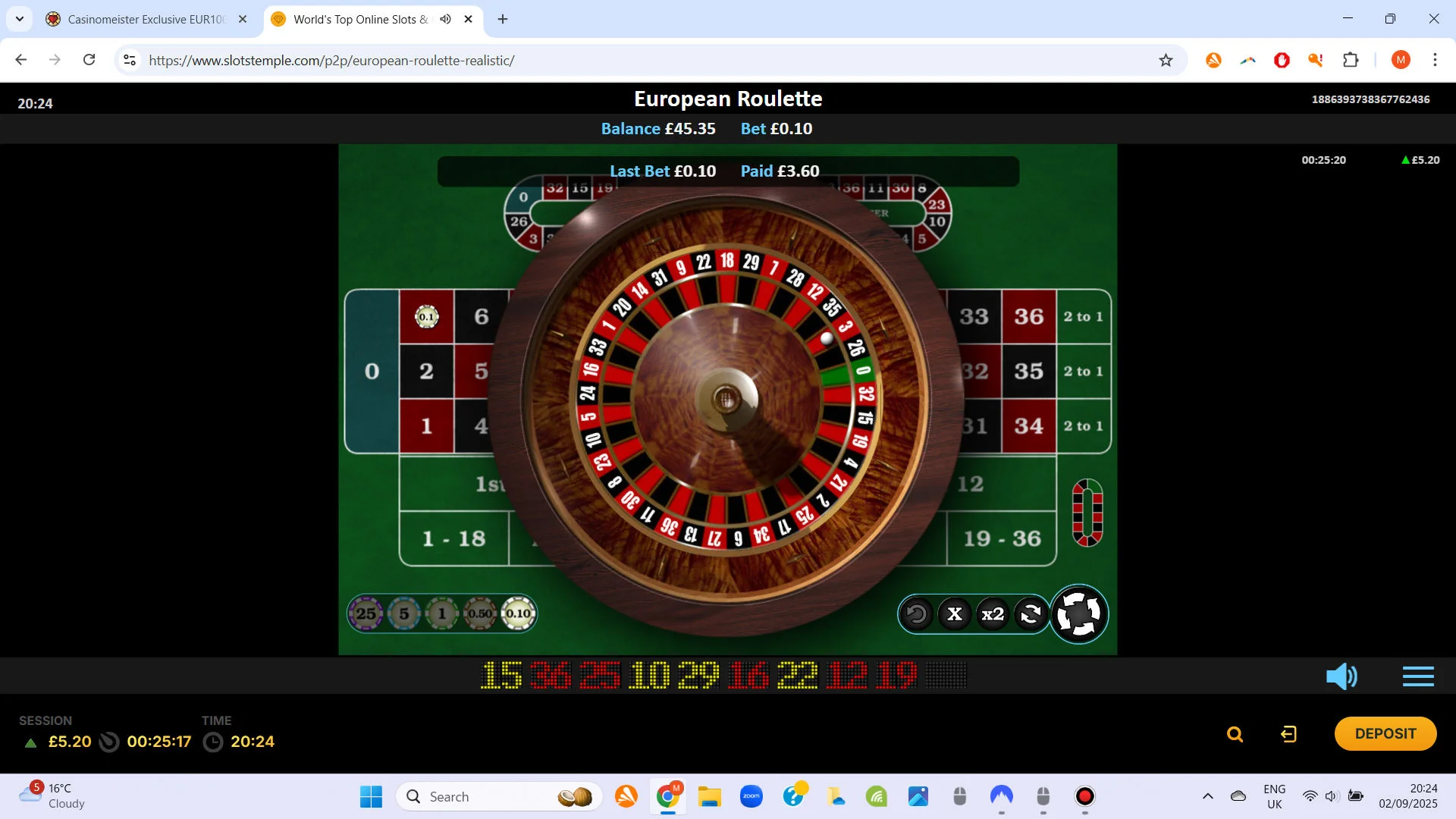This screenshot has width=1456, height=819.
Task: Bet on number 34
Action: click(x=1029, y=425)
